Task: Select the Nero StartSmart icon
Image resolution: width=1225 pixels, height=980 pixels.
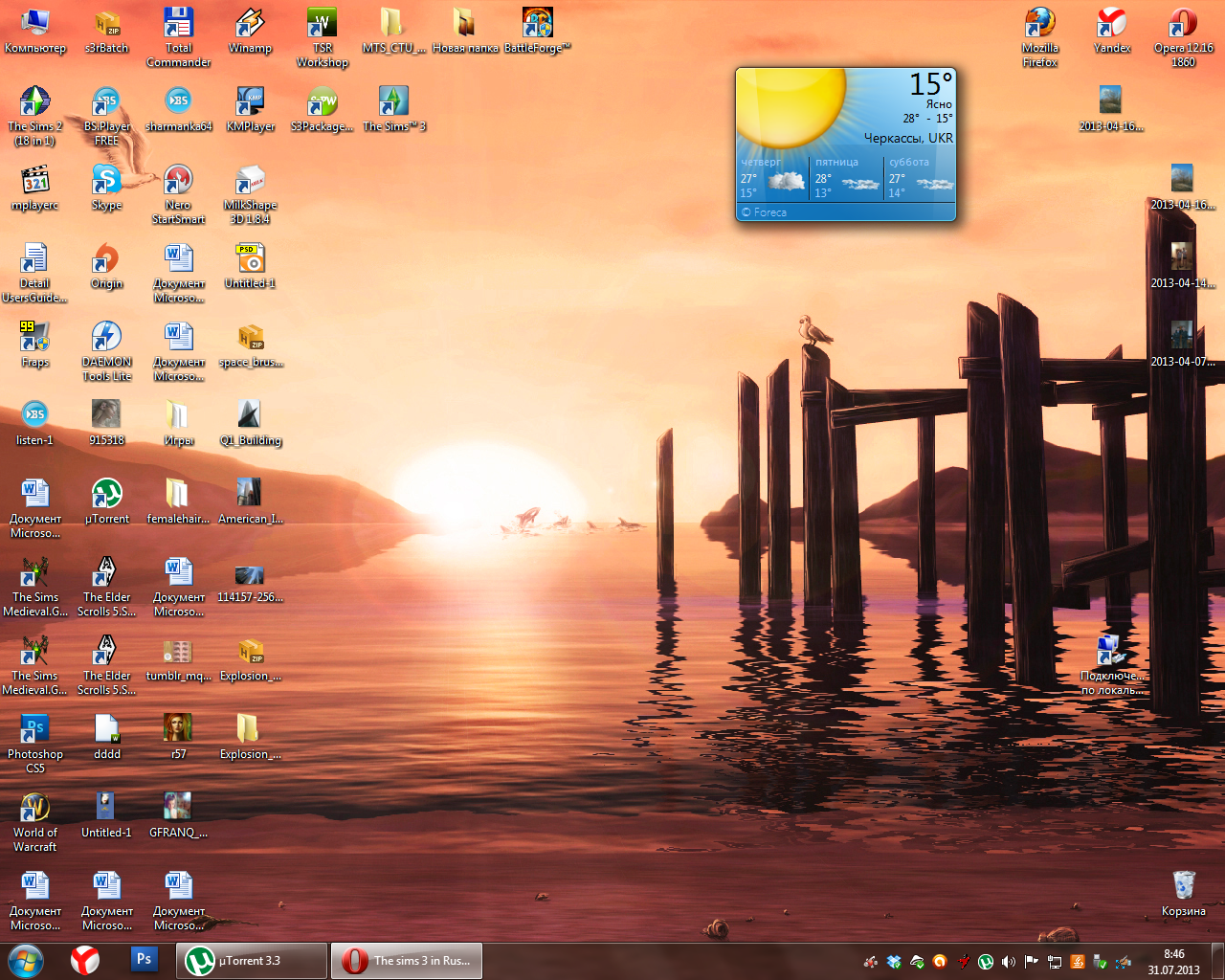Action: pos(178,180)
